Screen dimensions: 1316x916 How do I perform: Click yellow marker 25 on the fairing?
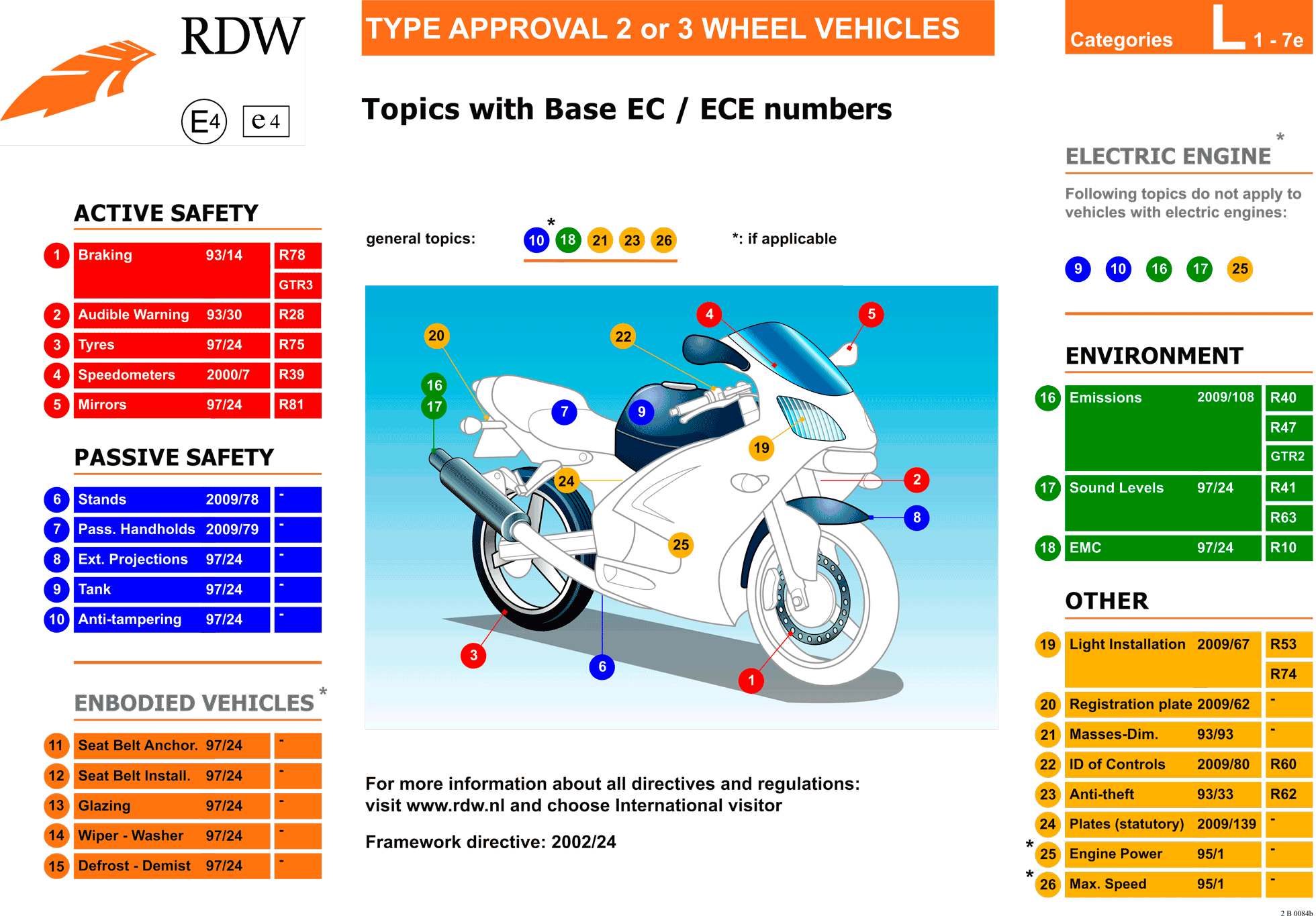click(x=681, y=544)
